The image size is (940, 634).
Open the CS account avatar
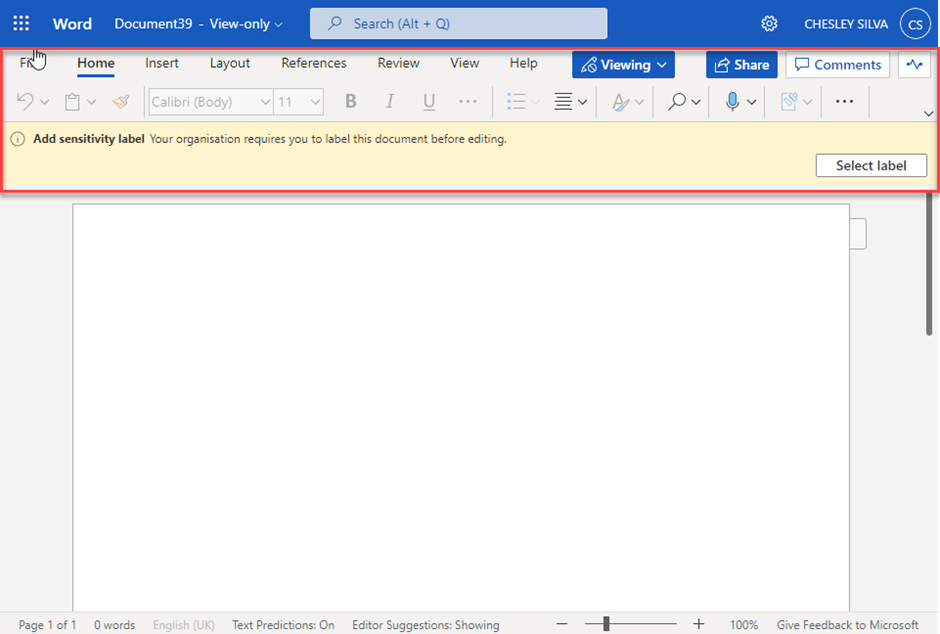point(915,24)
